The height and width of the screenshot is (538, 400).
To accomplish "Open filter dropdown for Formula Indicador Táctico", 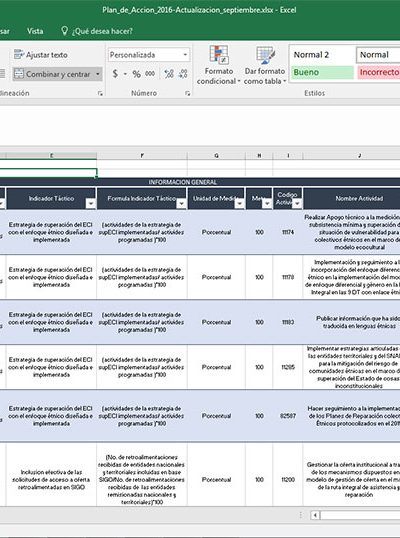I will pyautogui.click(x=181, y=204).
